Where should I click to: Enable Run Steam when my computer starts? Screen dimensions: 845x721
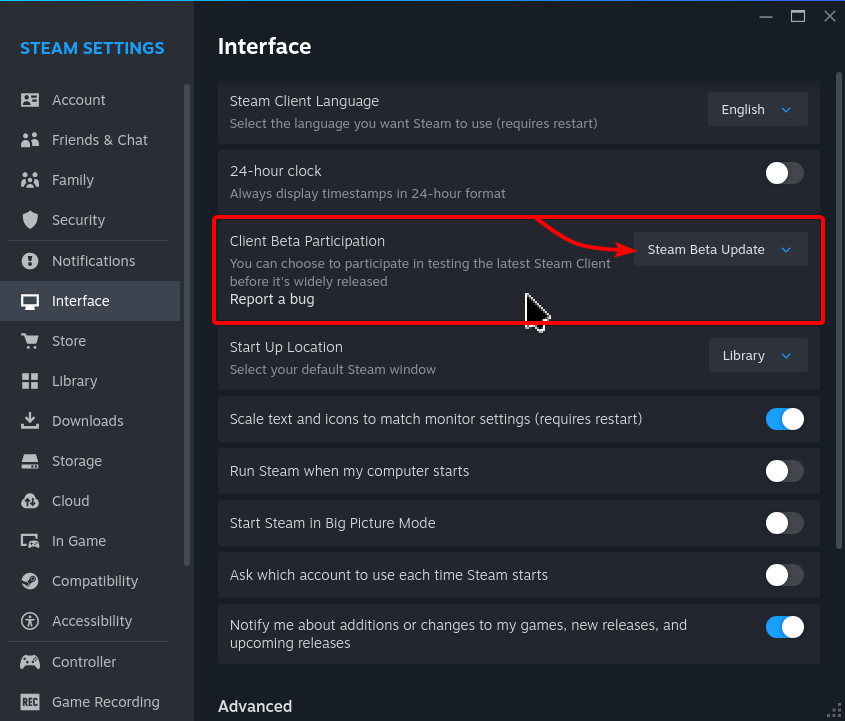[x=785, y=472]
